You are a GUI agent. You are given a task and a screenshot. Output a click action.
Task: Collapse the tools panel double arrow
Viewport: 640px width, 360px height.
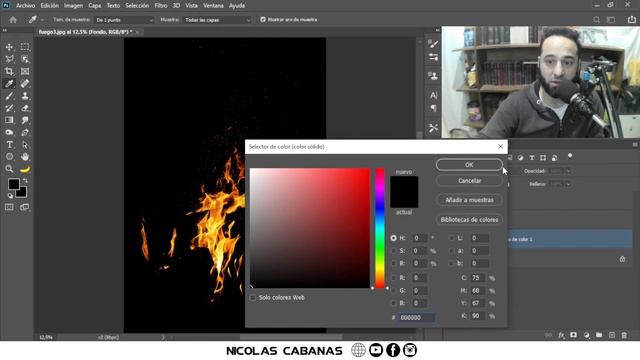(4, 30)
